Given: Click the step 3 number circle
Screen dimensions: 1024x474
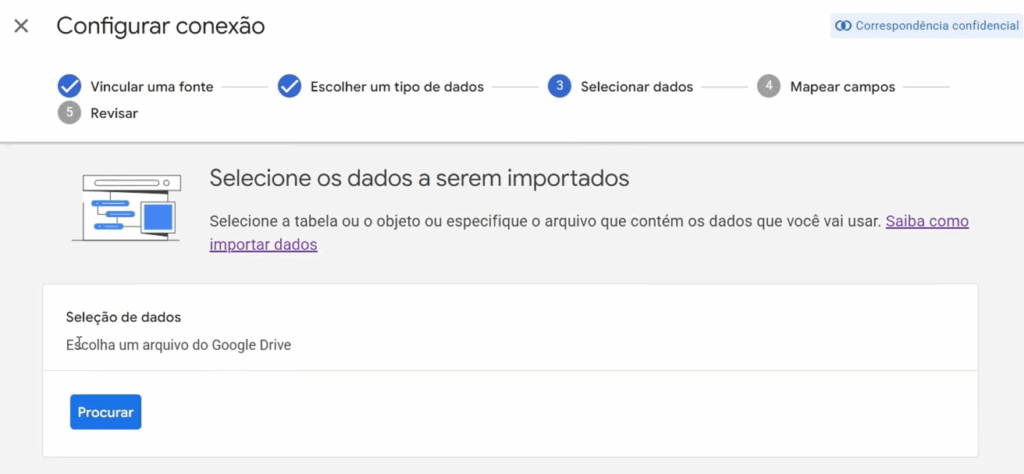Looking at the screenshot, I should click(x=559, y=86).
